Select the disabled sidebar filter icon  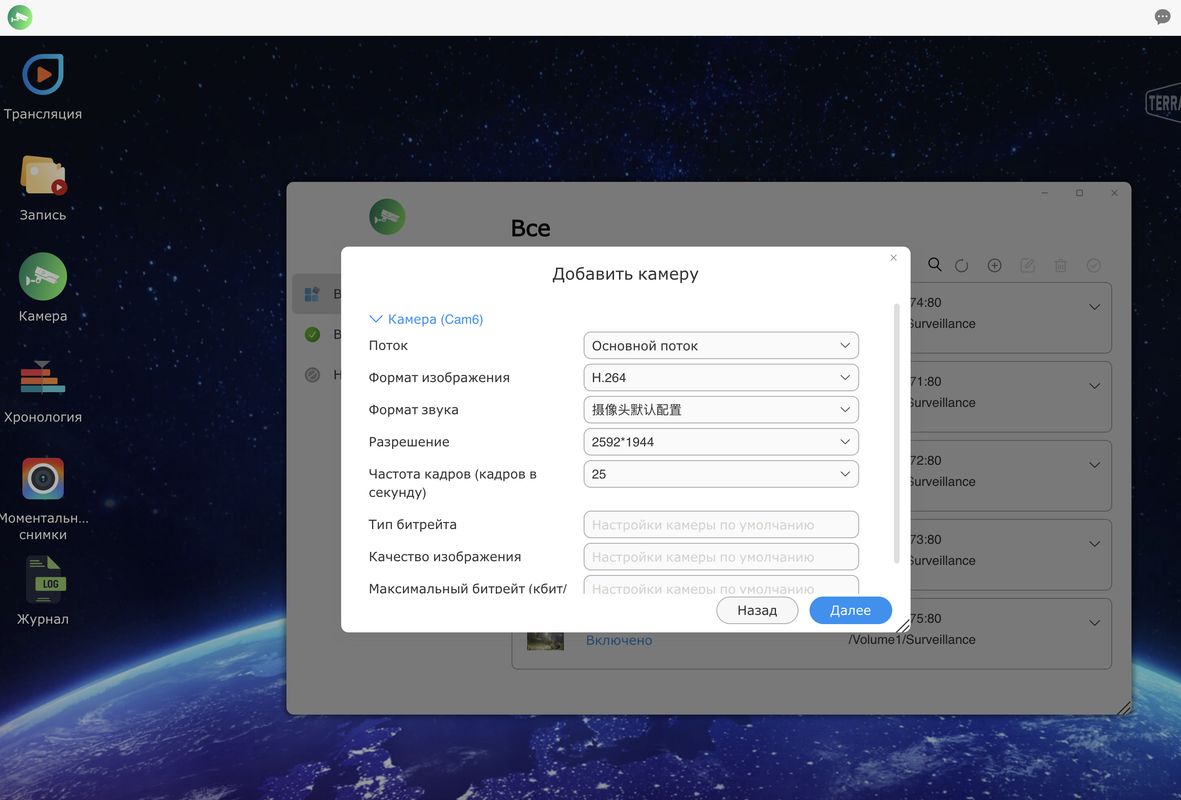pos(313,374)
